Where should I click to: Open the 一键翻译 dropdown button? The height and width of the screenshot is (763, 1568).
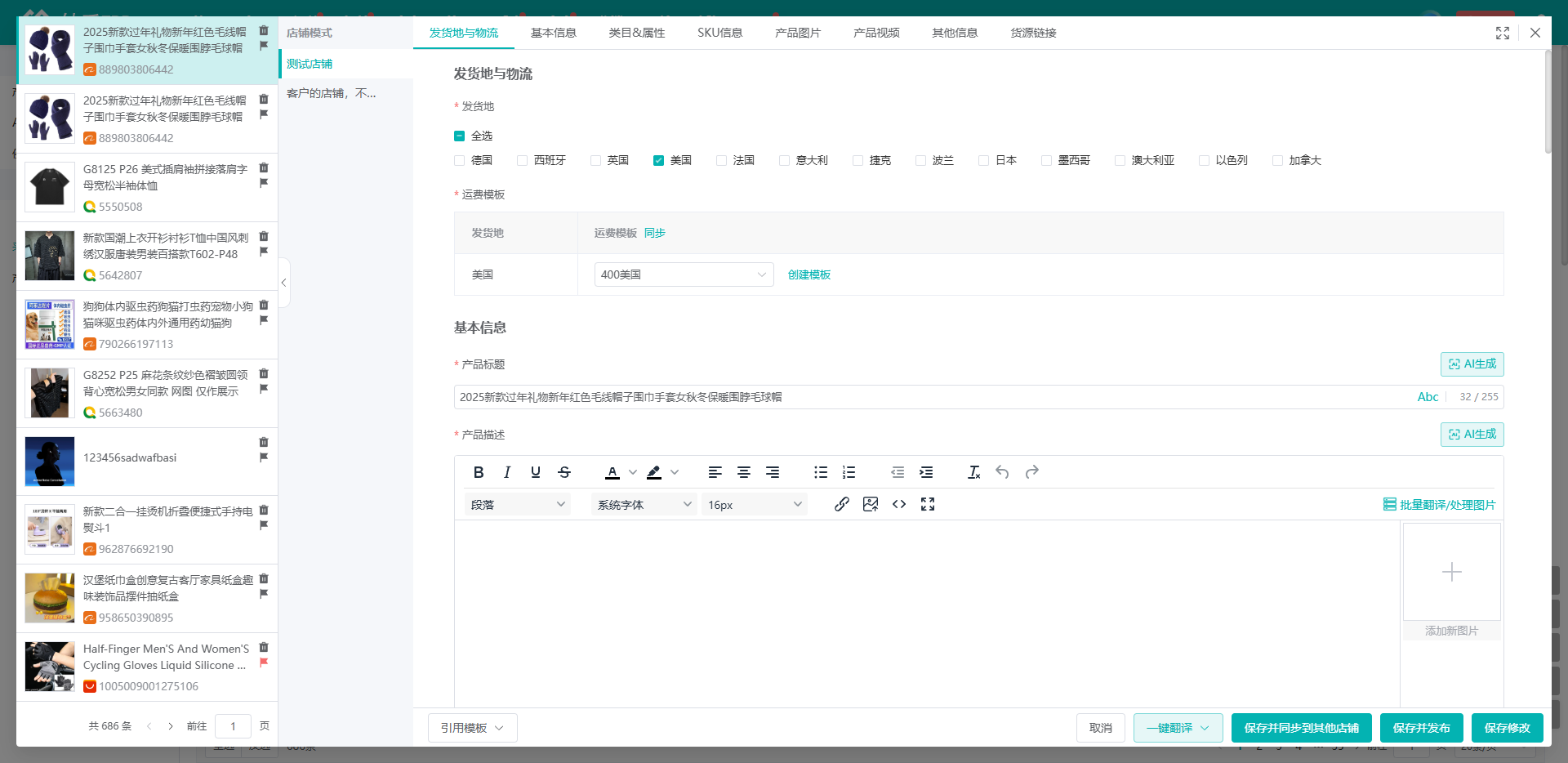coord(1178,728)
